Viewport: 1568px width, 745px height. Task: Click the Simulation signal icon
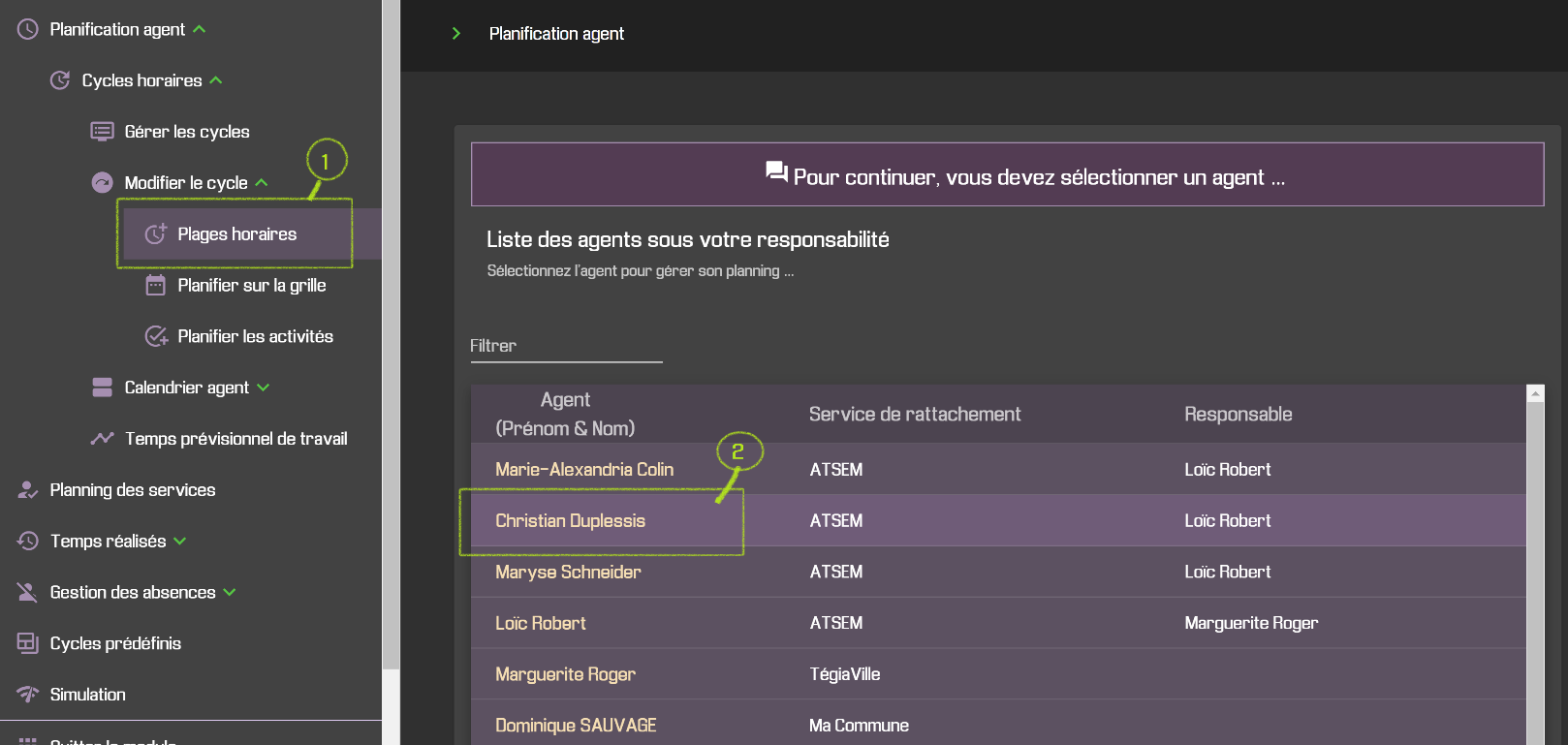point(28,695)
